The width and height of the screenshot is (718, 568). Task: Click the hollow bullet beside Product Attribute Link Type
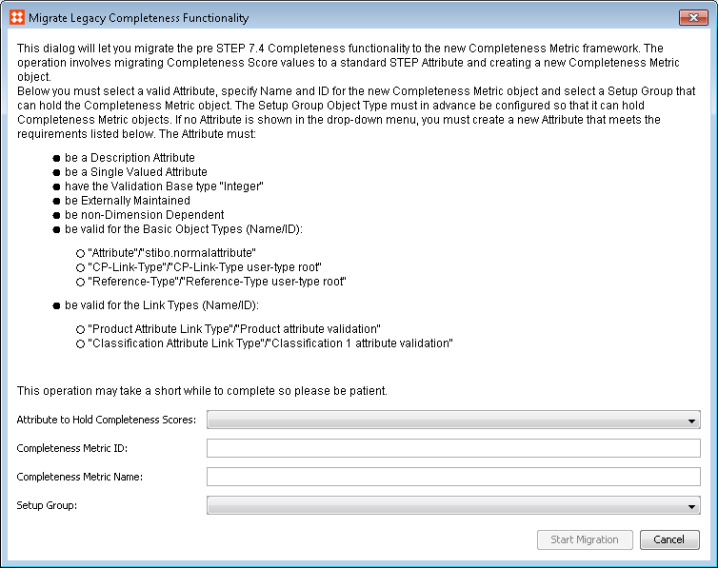click(81, 329)
